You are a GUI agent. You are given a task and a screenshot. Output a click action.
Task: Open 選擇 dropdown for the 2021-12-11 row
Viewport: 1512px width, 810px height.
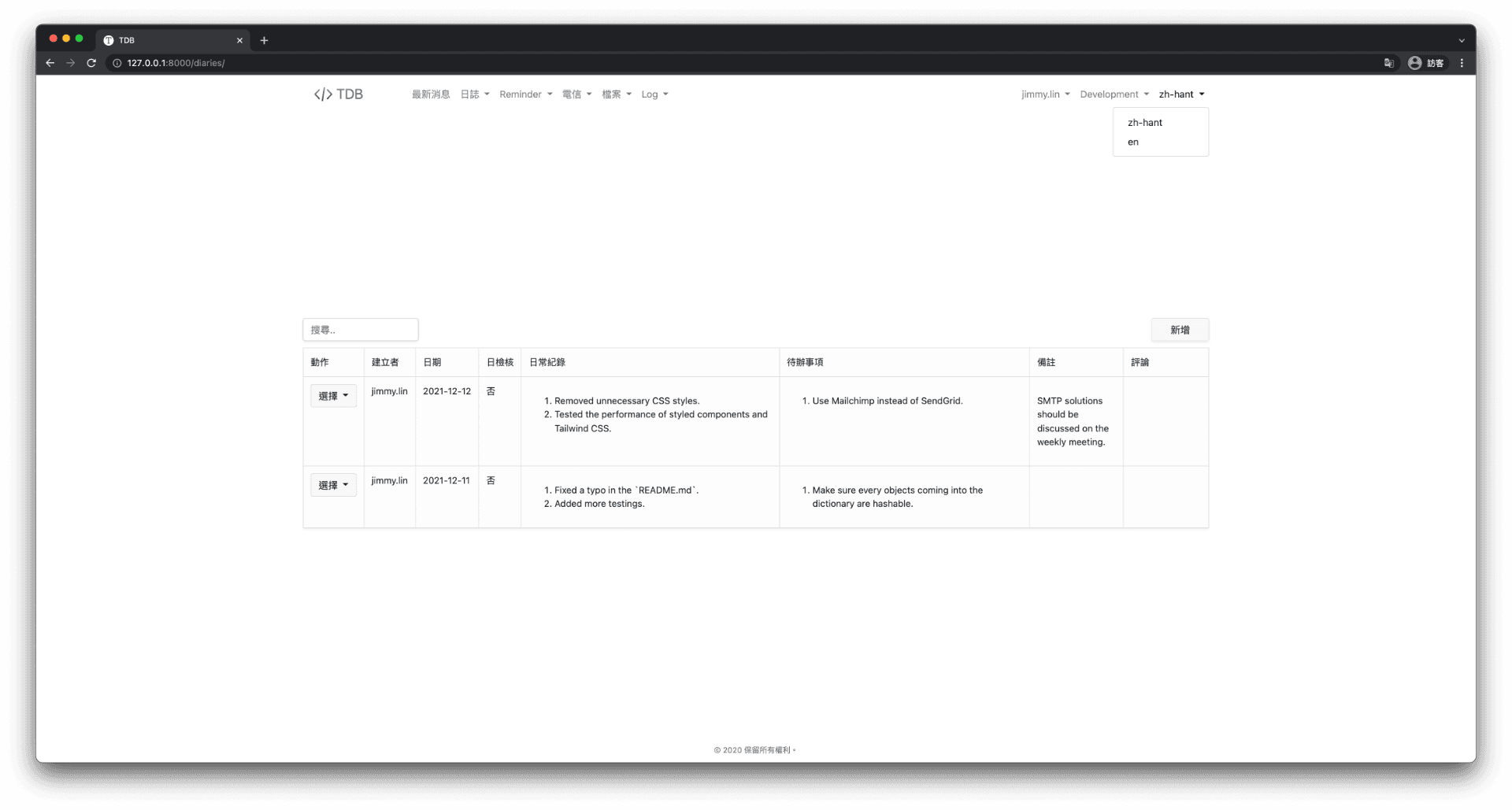[x=333, y=485]
